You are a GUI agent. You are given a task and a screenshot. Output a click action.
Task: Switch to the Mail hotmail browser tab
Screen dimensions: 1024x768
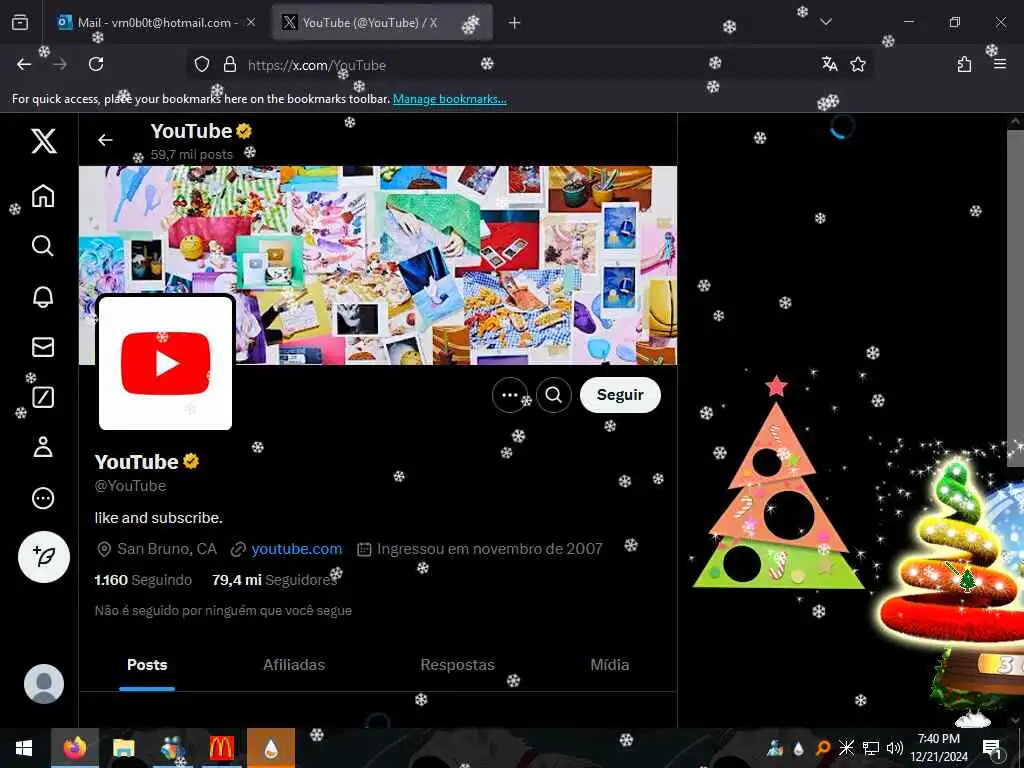[157, 23]
